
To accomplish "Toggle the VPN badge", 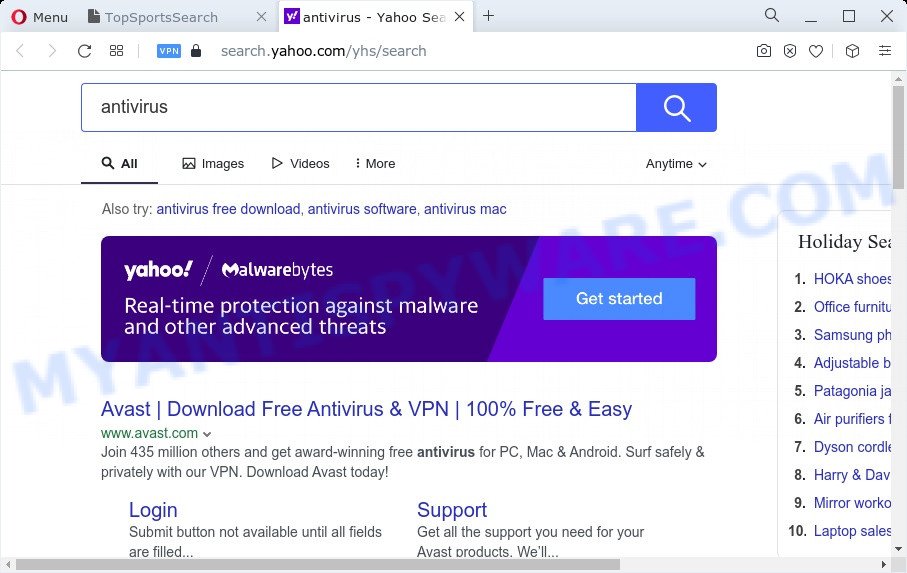I will pos(169,51).
